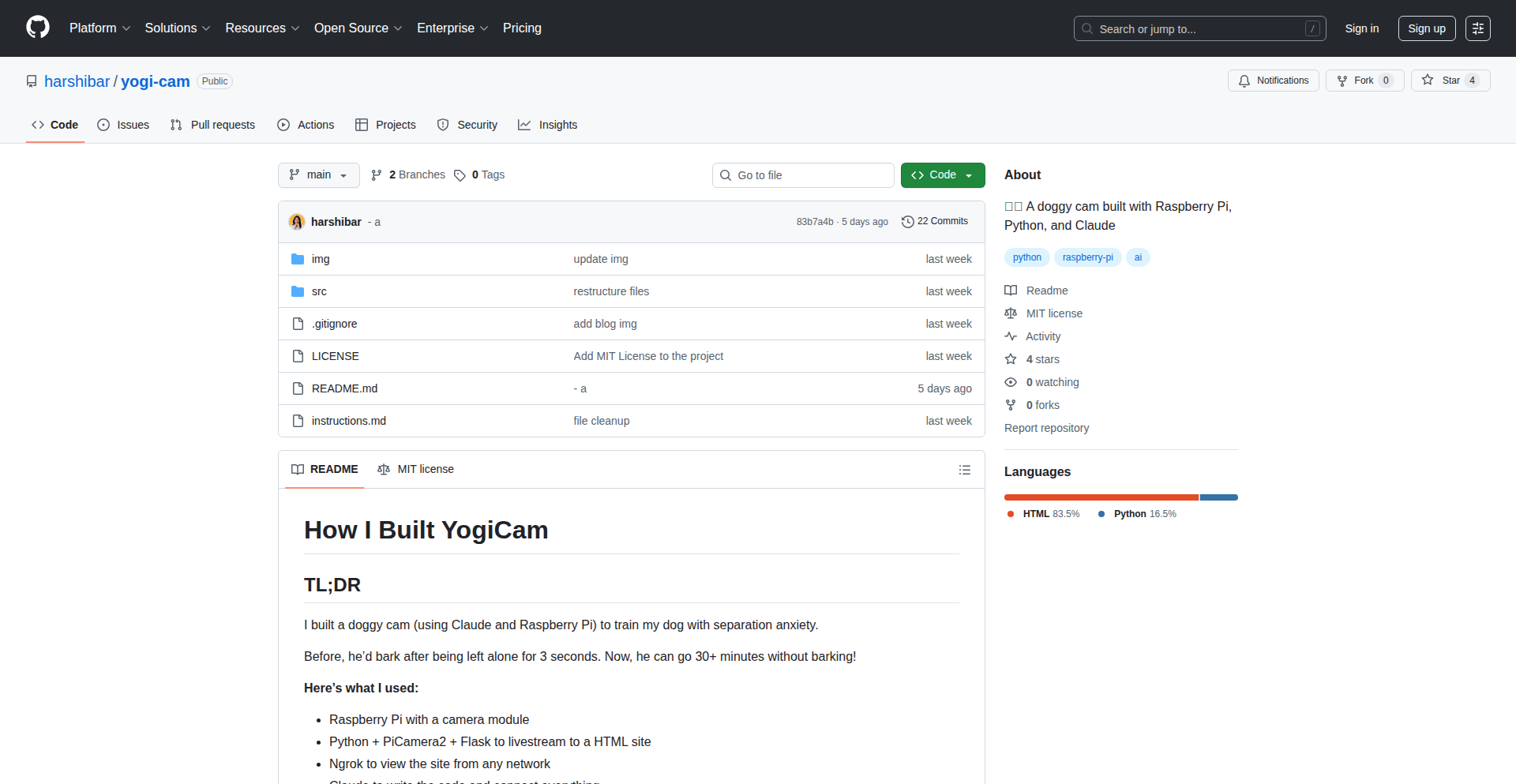
Task: Click the Tags label icon
Action: point(460,175)
